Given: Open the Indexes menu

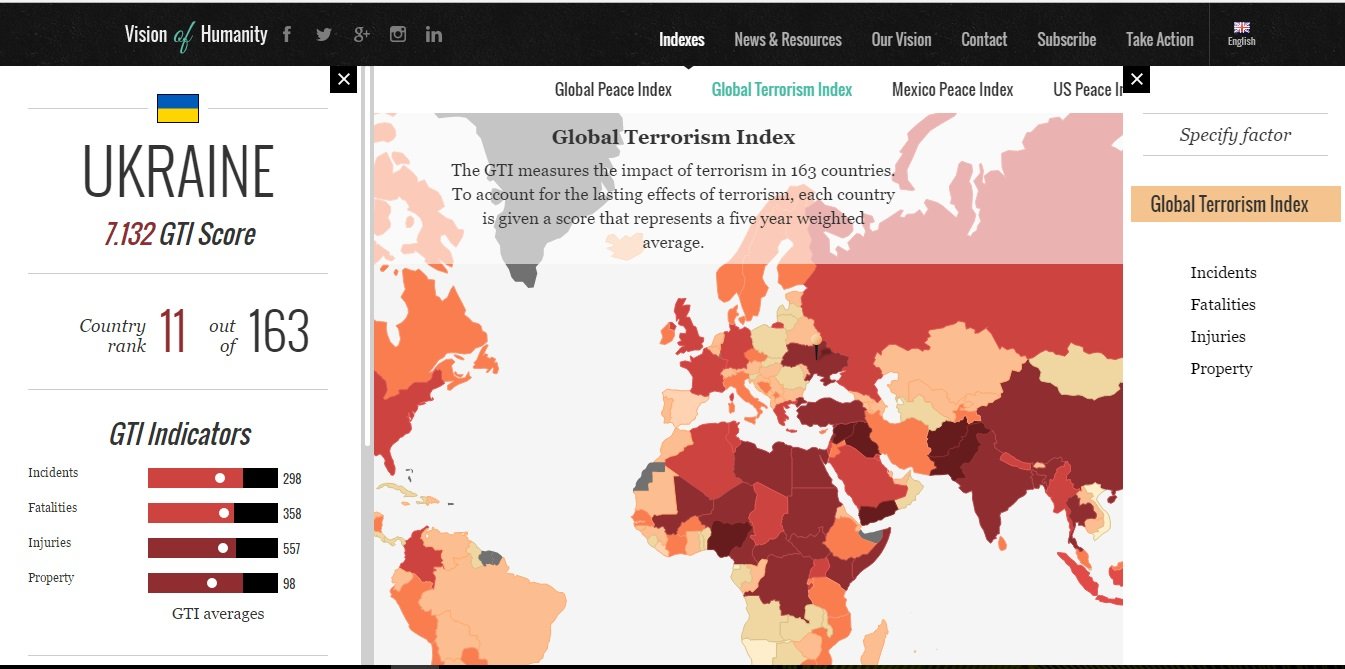Looking at the screenshot, I should click(x=682, y=40).
